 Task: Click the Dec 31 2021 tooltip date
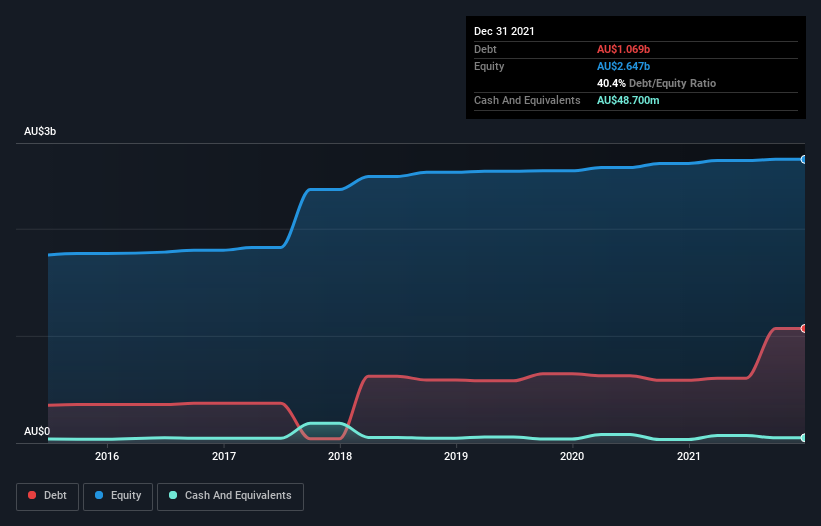[504, 31]
